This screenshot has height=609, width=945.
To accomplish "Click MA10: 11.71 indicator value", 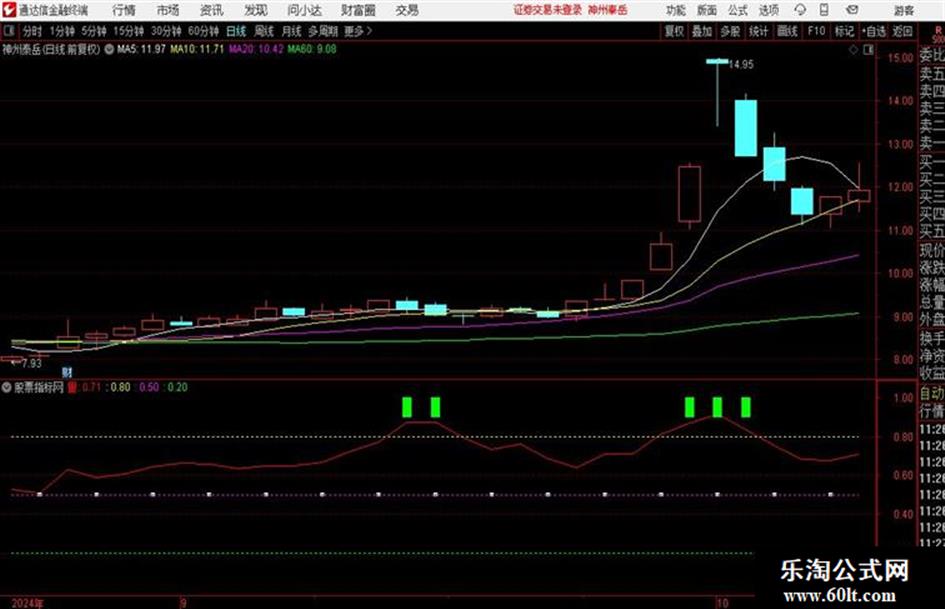I will click(x=197, y=49).
